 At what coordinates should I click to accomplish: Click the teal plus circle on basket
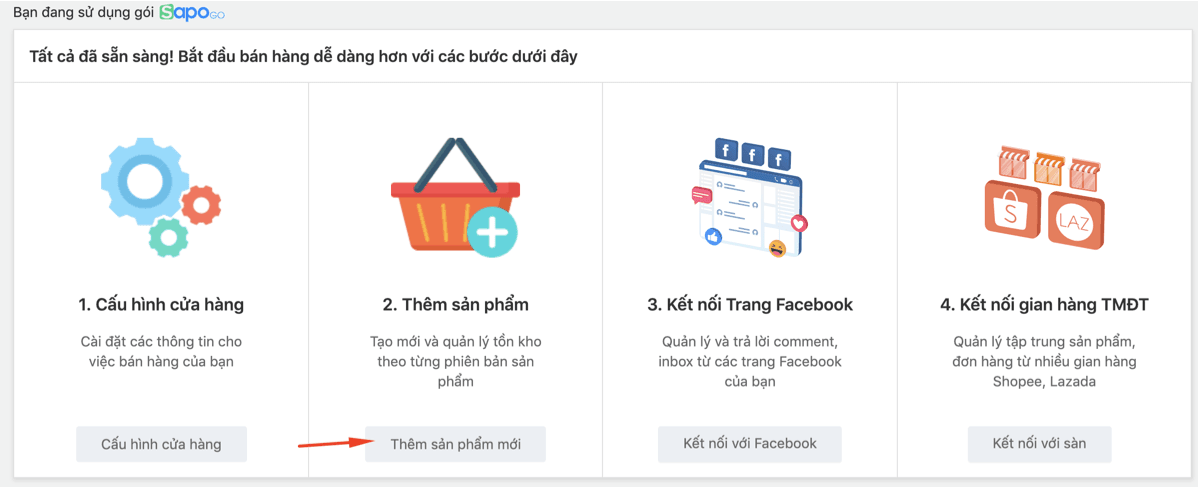click(x=493, y=231)
